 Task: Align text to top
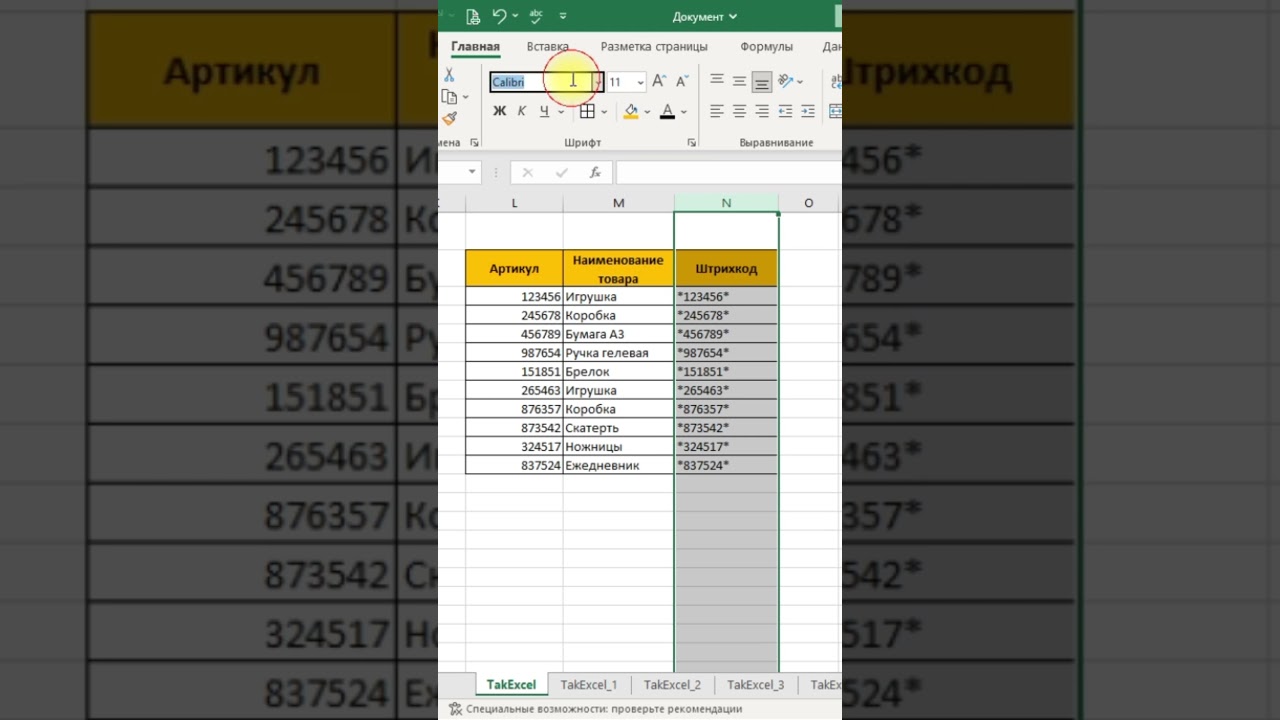click(716, 81)
